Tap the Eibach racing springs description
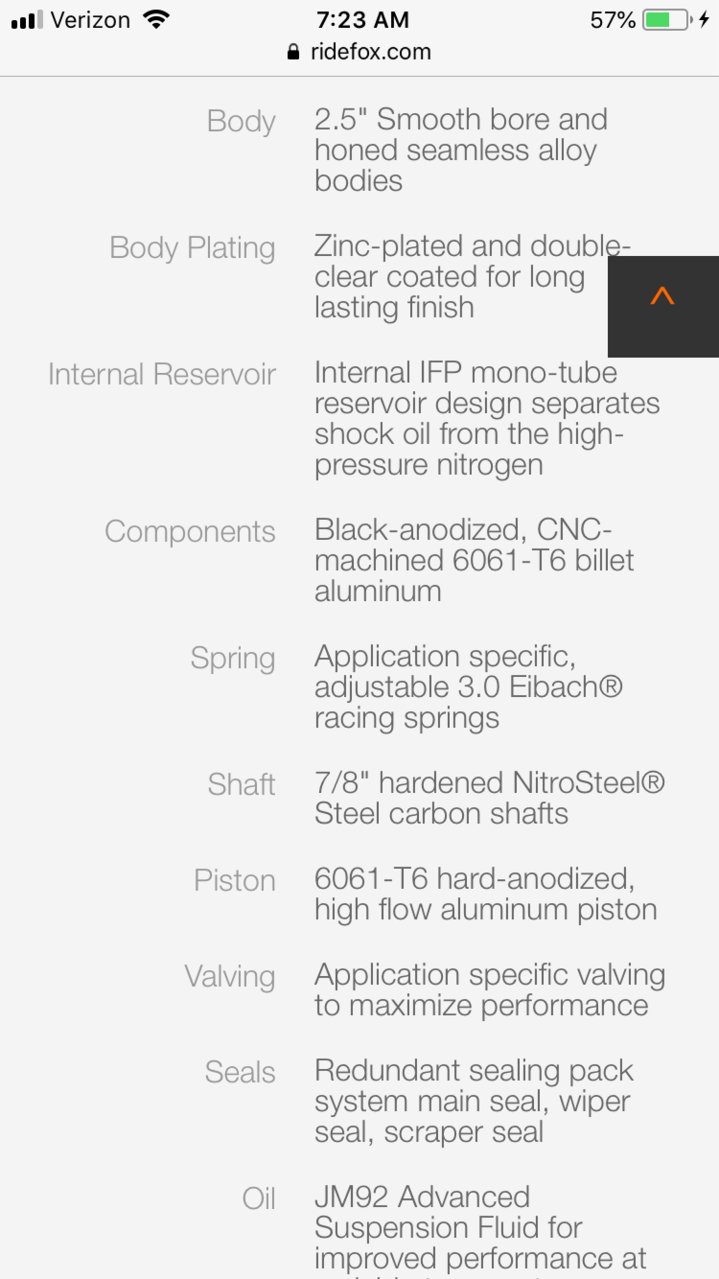719x1279 pixels. coord(469,687)
